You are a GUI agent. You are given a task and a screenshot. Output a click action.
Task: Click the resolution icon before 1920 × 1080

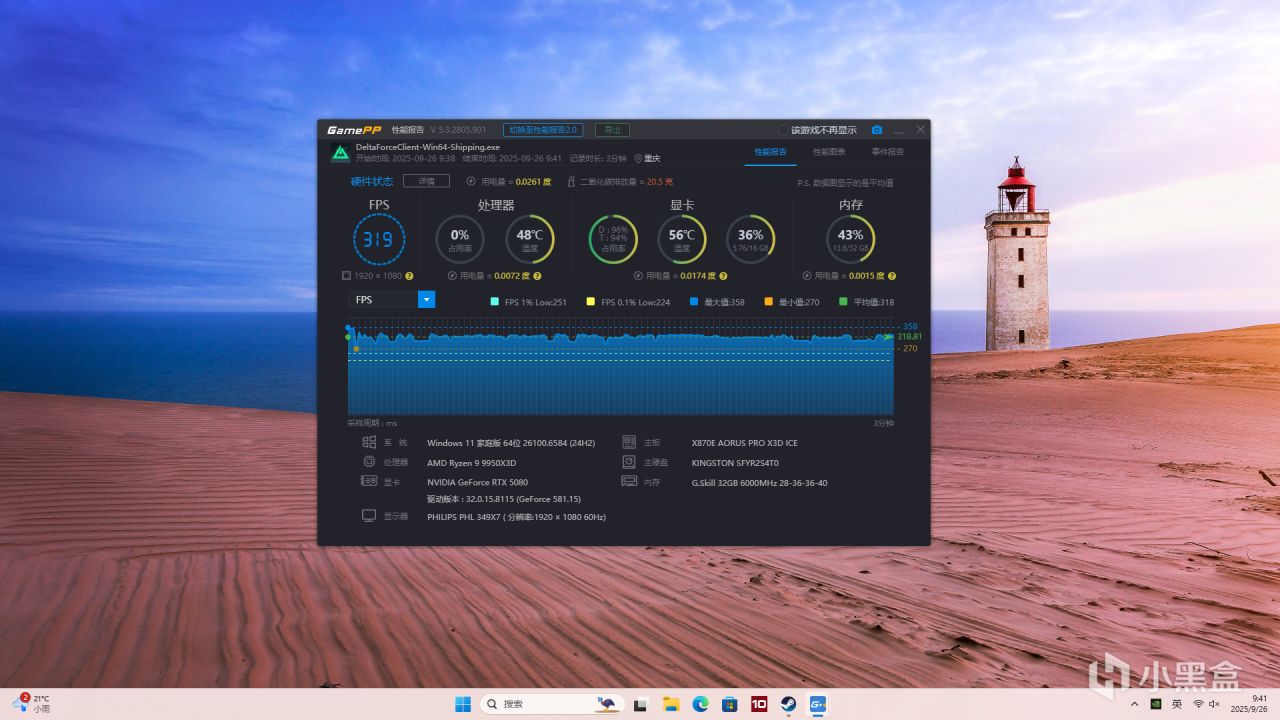346,276
